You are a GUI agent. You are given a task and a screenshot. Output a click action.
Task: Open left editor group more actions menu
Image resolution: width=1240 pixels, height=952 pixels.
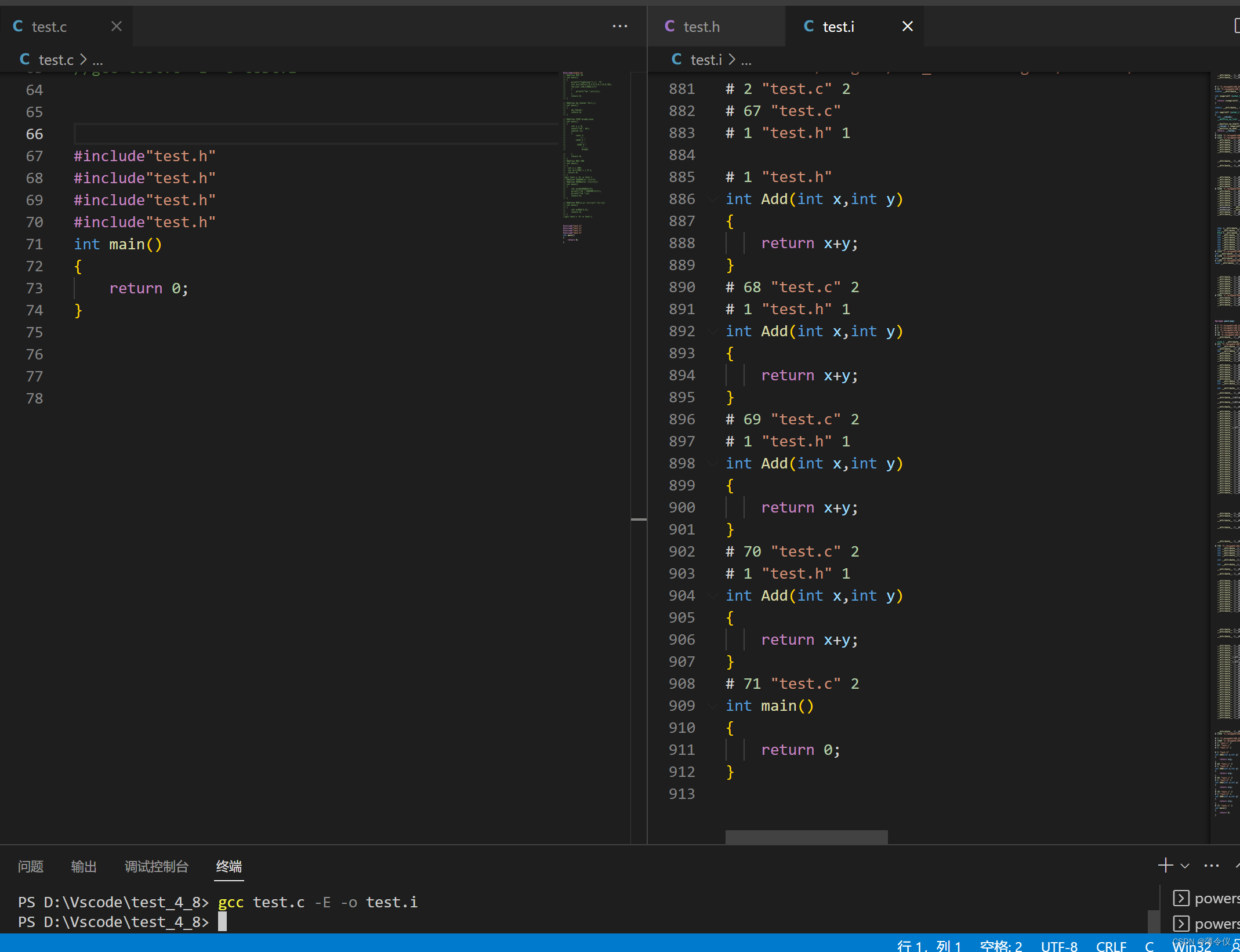(620, 26)
